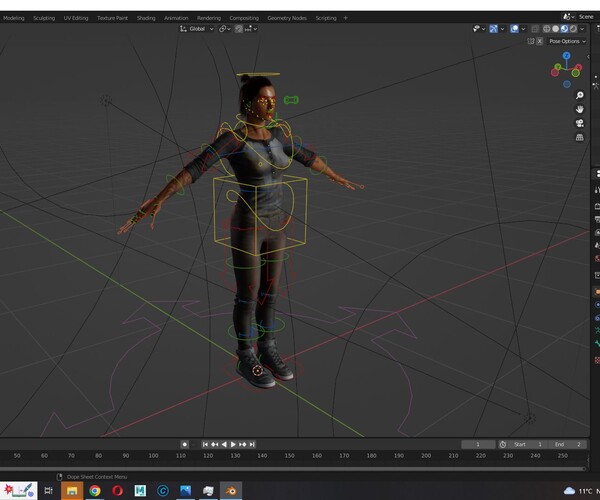Click the green Y axis on navigation gizmo
600x500 pixels.
pyautogui.click(x=558, y=67)
